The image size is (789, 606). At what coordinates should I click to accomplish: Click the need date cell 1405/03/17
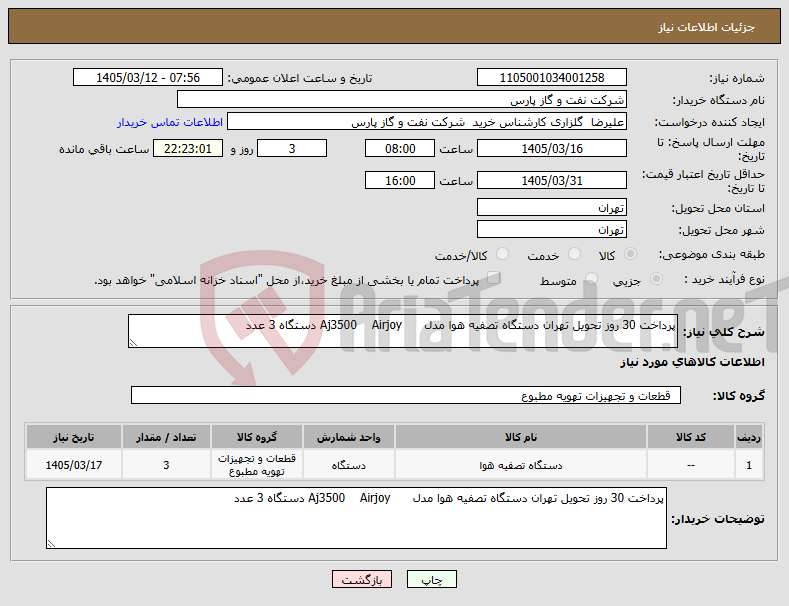73,465
